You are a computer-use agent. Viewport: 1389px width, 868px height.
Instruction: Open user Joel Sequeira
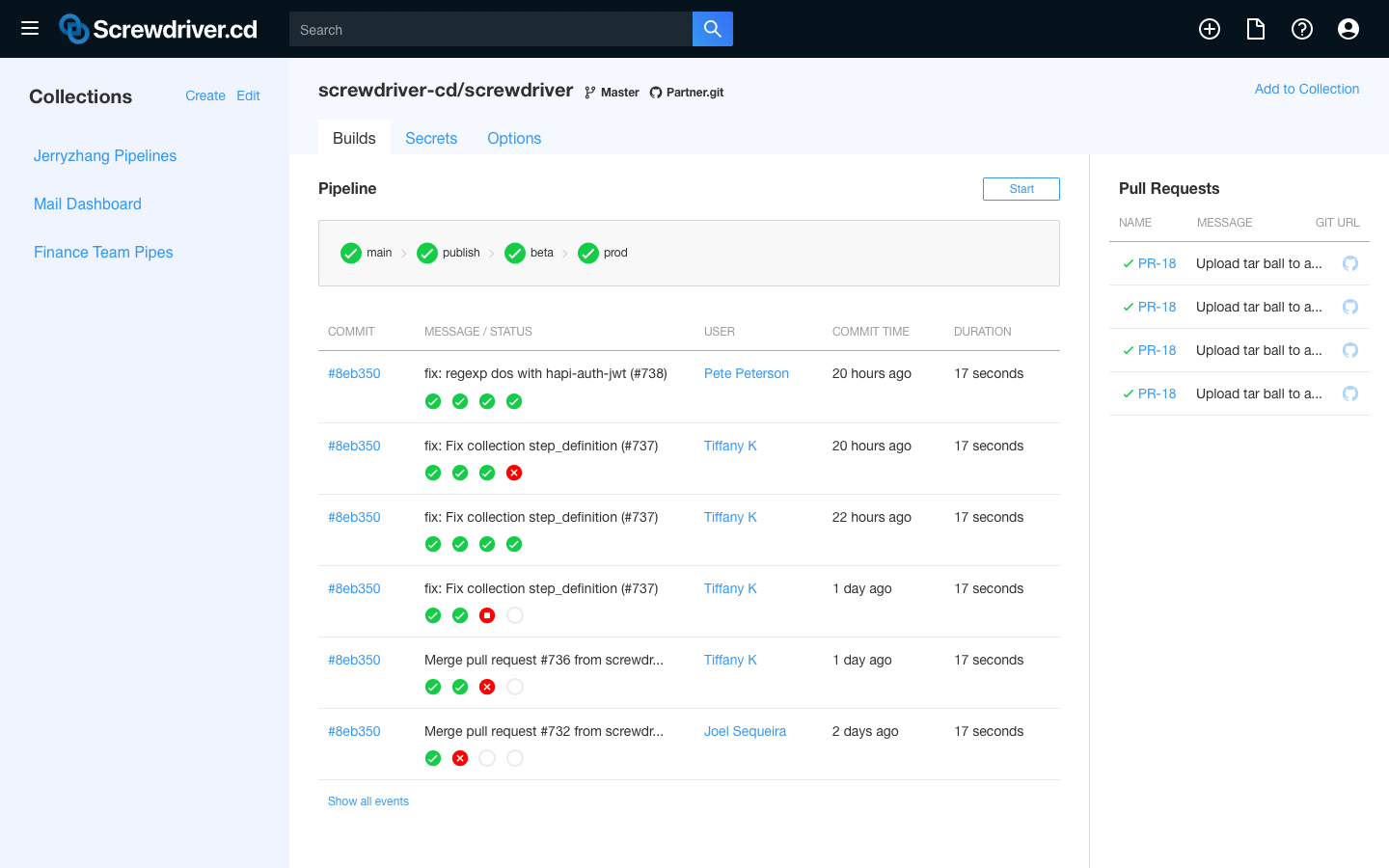click(x=745, y=731)
